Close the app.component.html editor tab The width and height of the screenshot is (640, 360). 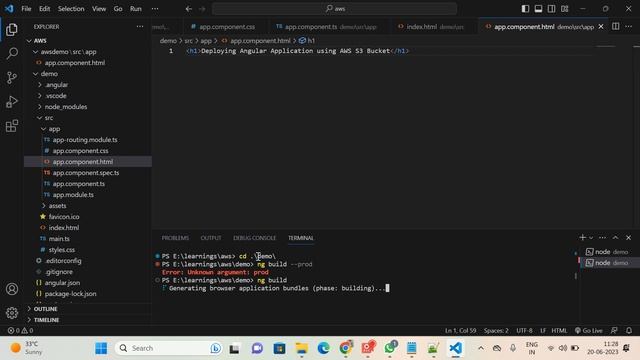pos(601,27)
